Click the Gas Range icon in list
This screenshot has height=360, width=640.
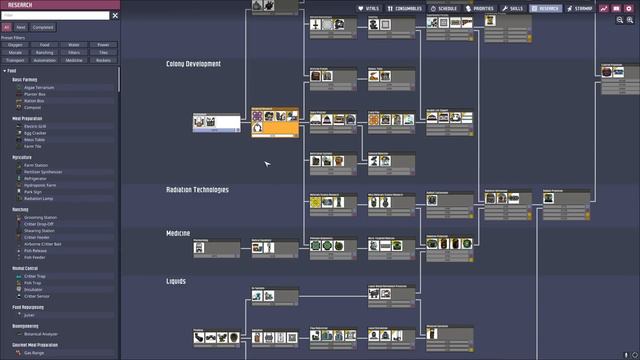(x=19, y=353)
